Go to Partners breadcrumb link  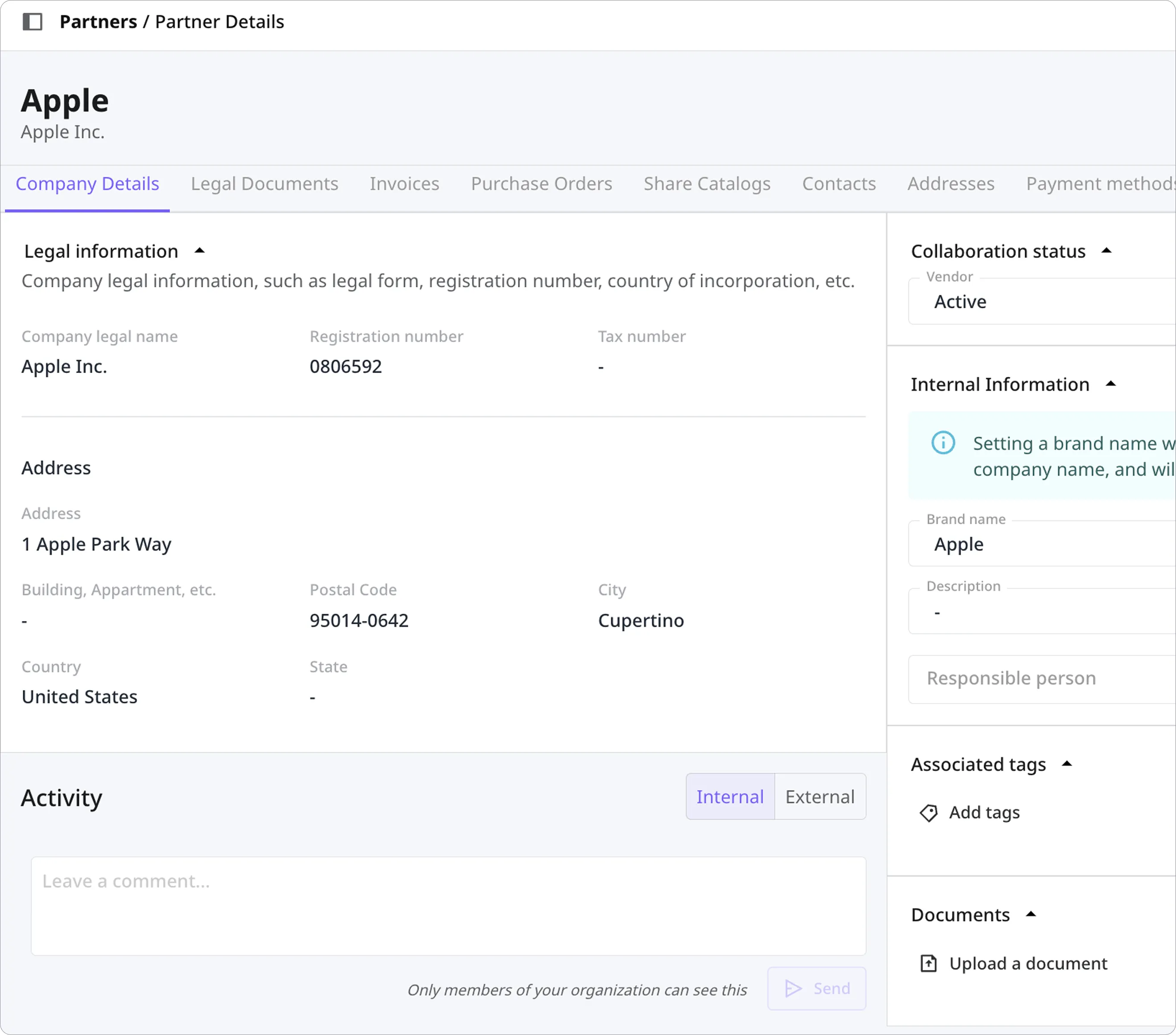(99, 22)
